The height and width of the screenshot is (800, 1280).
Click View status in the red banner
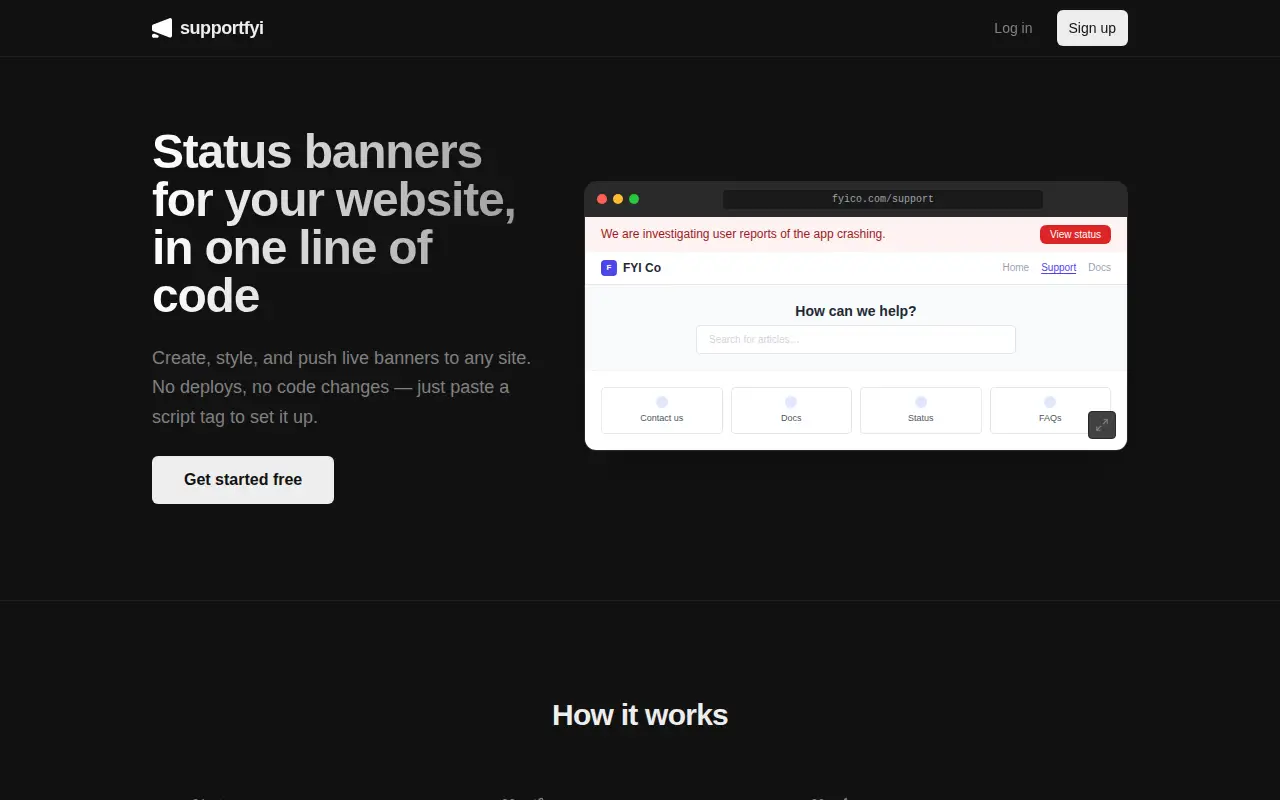point(1075,234)
